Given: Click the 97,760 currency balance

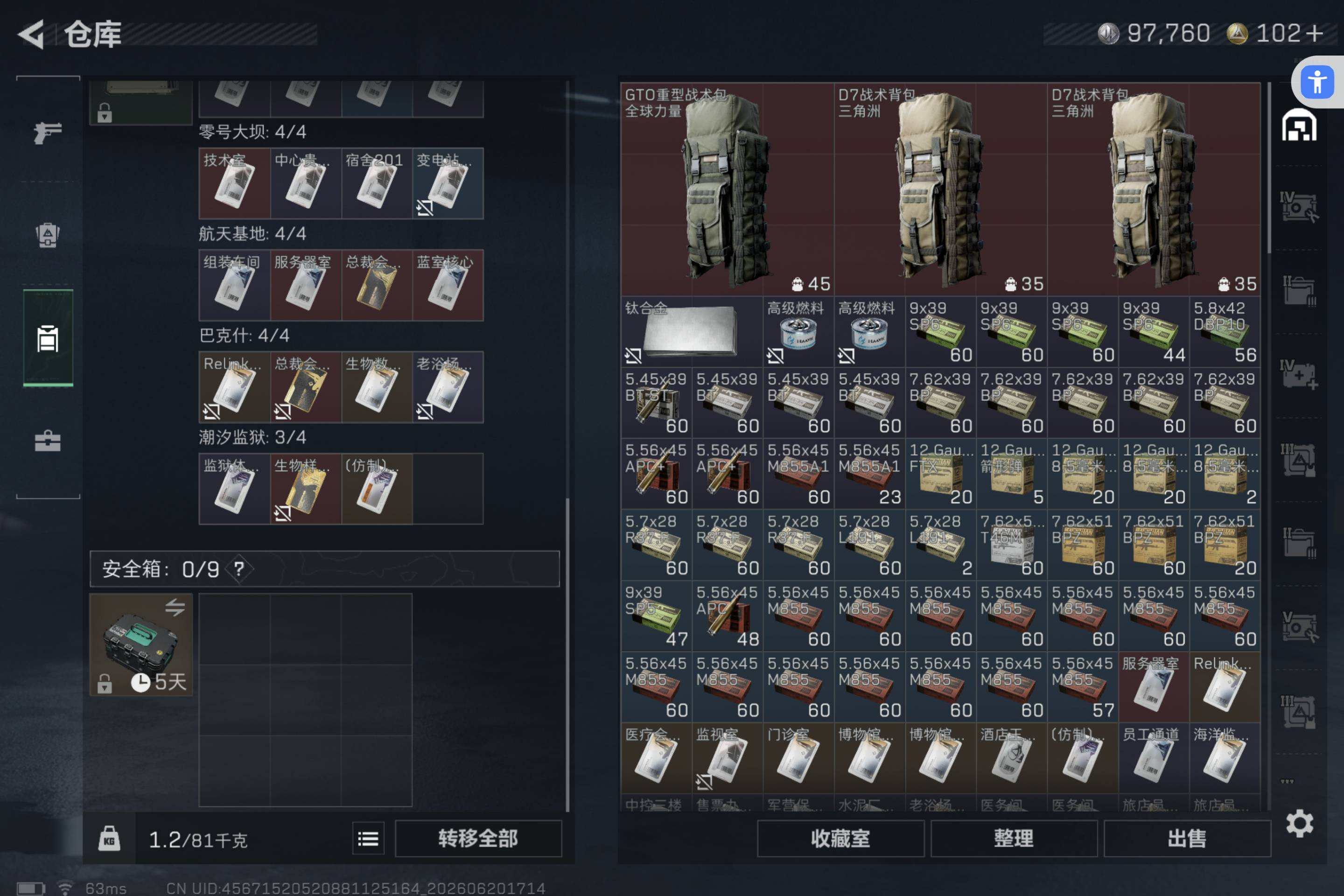Looking at the screenshot, I should [x=1168, y=33].
